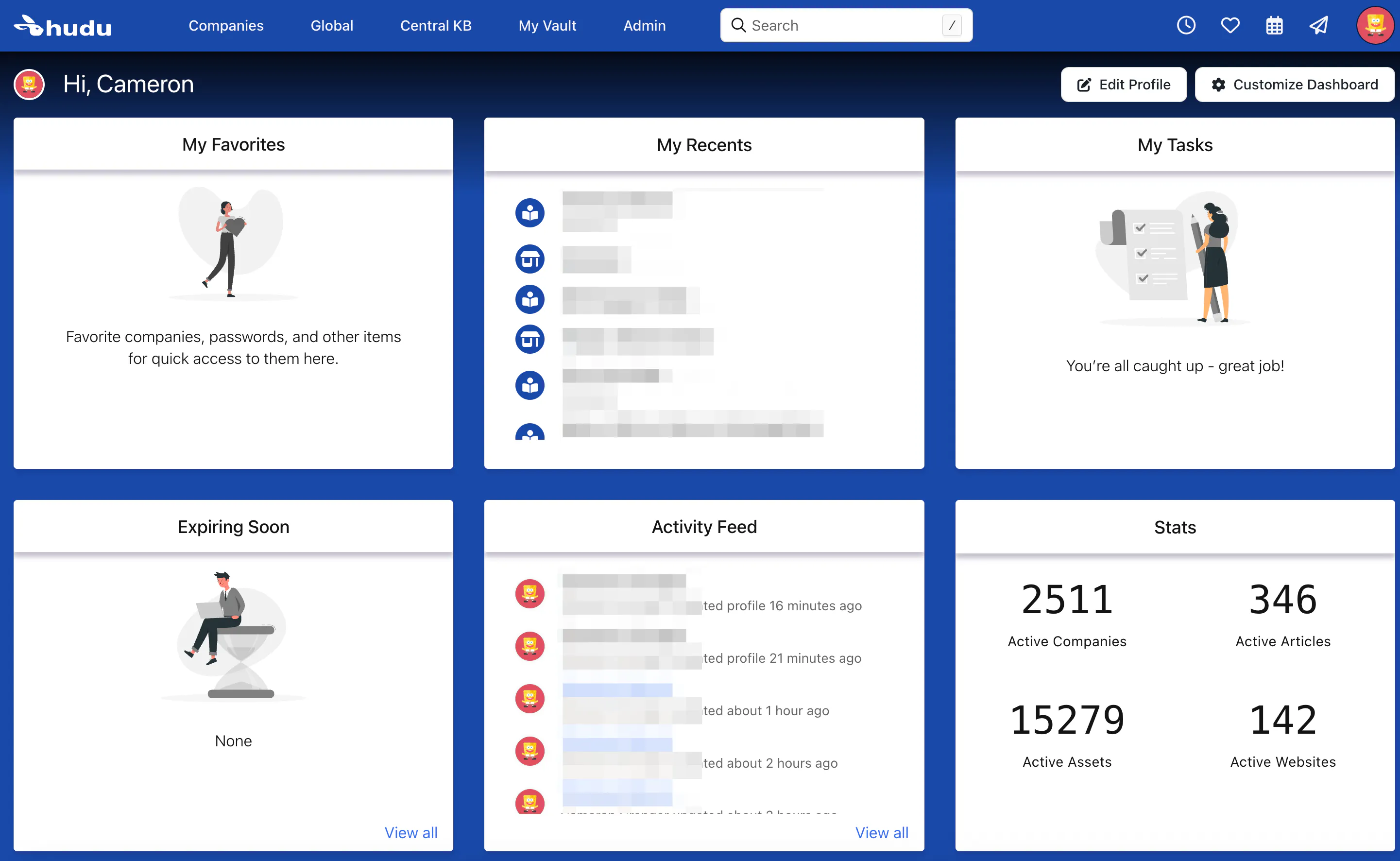Open the Central KB tab

coord(436,26)
